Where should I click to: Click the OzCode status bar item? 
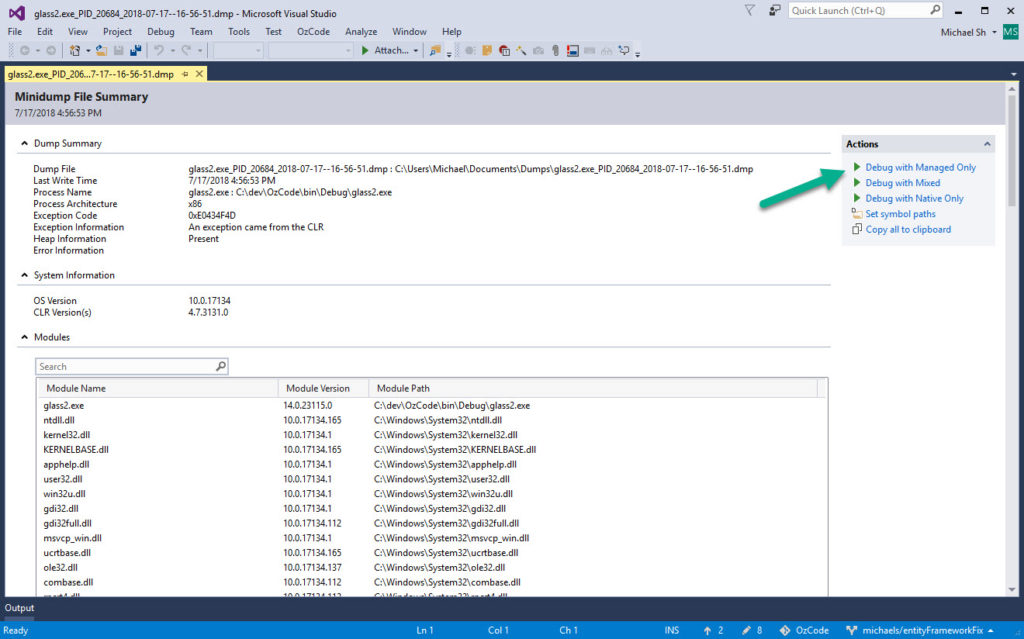(x=804, y=631)
